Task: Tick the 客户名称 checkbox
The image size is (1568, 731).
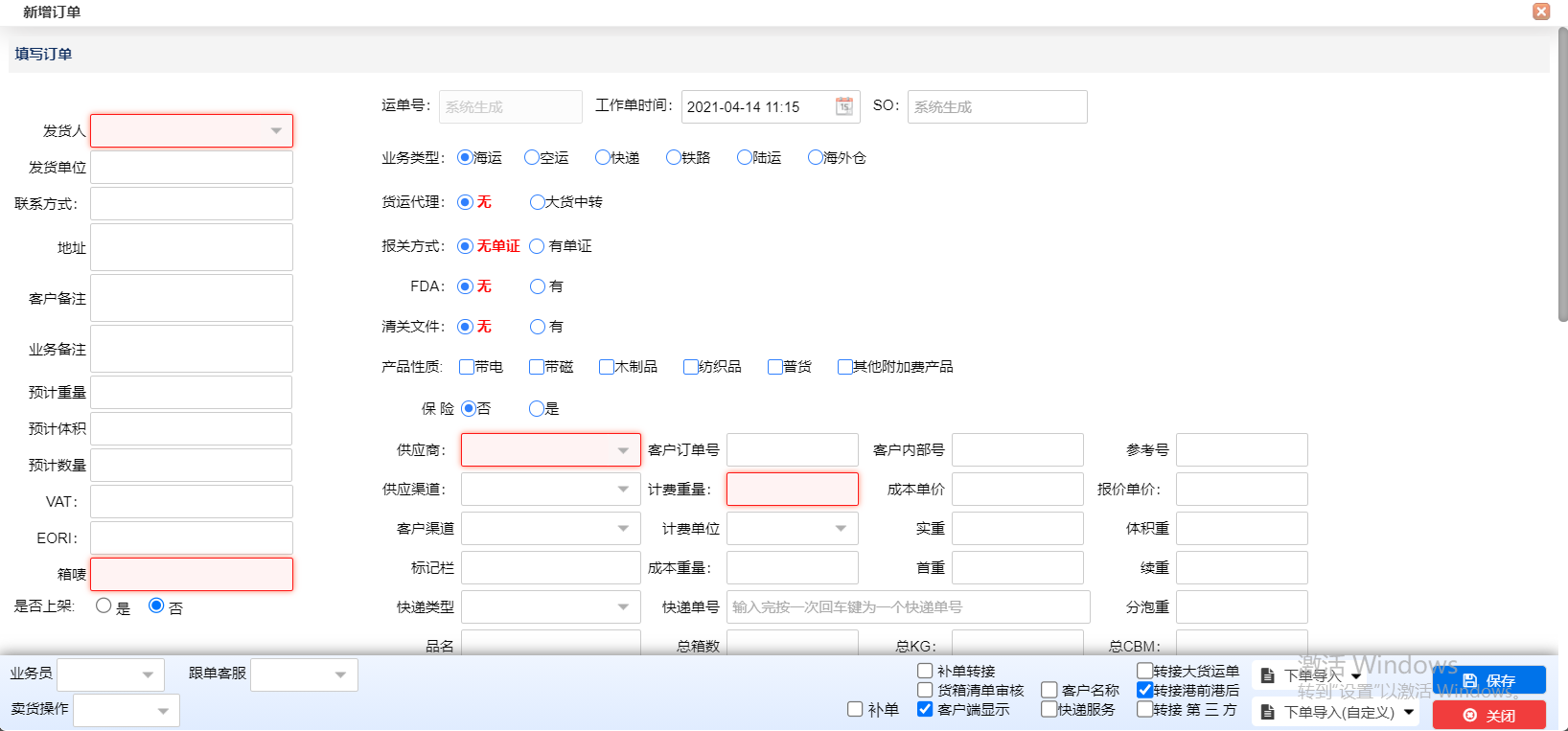Action: [x=1049, y=690]
